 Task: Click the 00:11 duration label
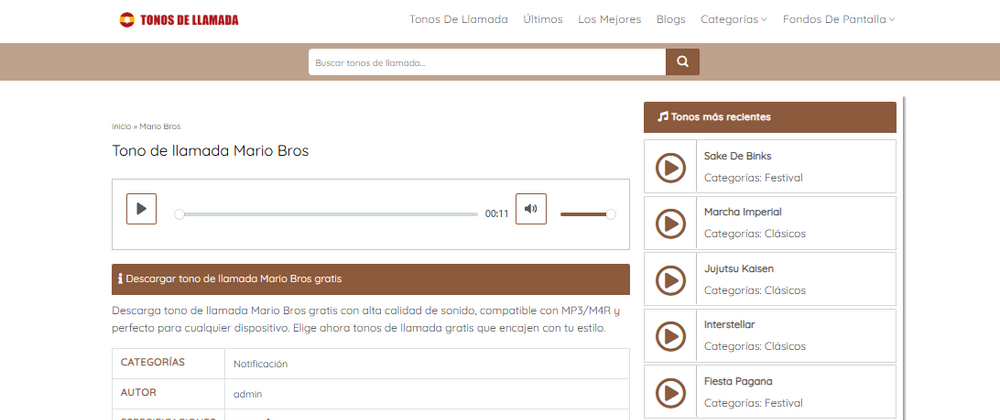497,214
